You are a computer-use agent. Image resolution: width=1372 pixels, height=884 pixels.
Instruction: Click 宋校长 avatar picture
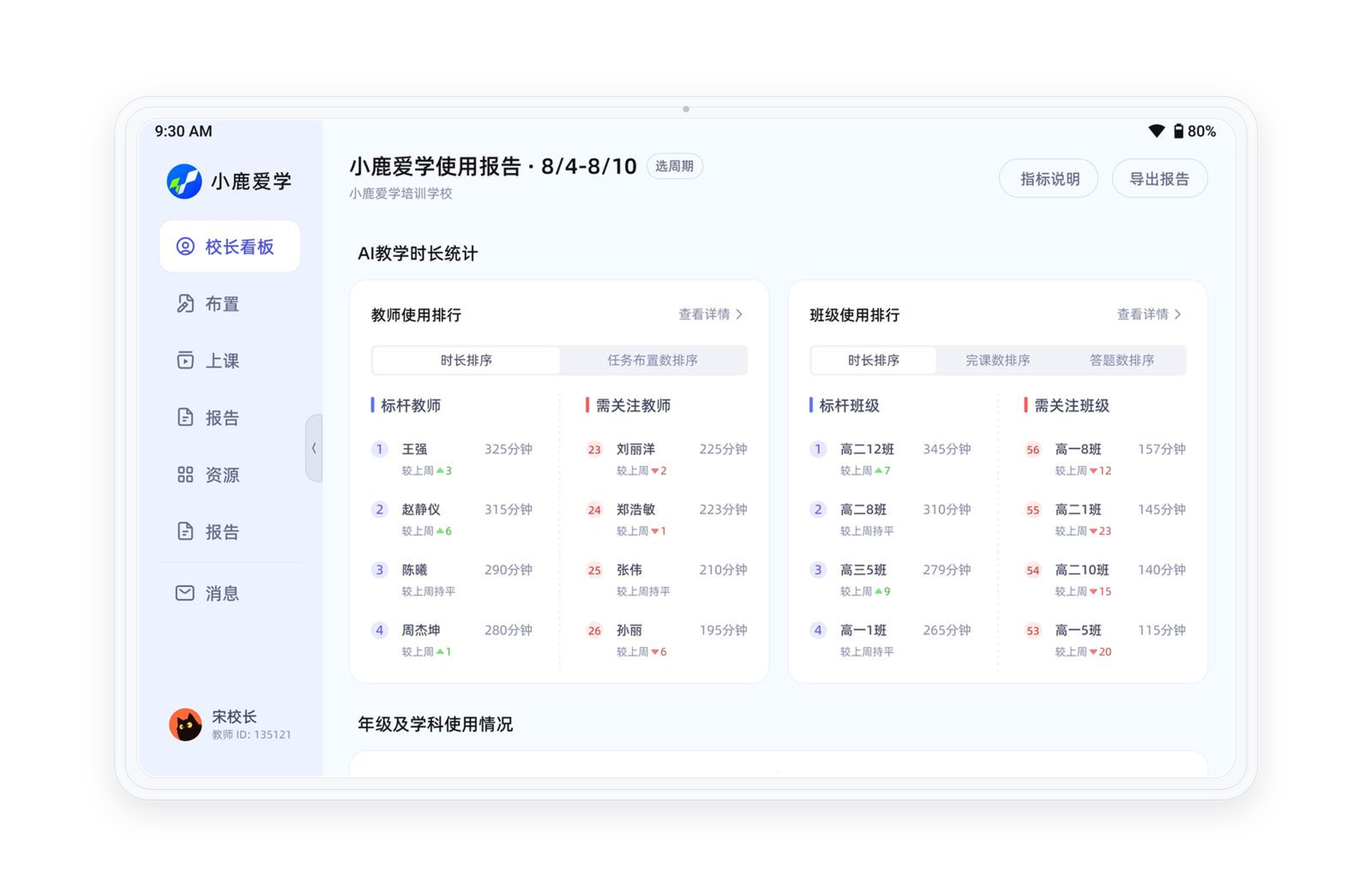coord(185,724)
